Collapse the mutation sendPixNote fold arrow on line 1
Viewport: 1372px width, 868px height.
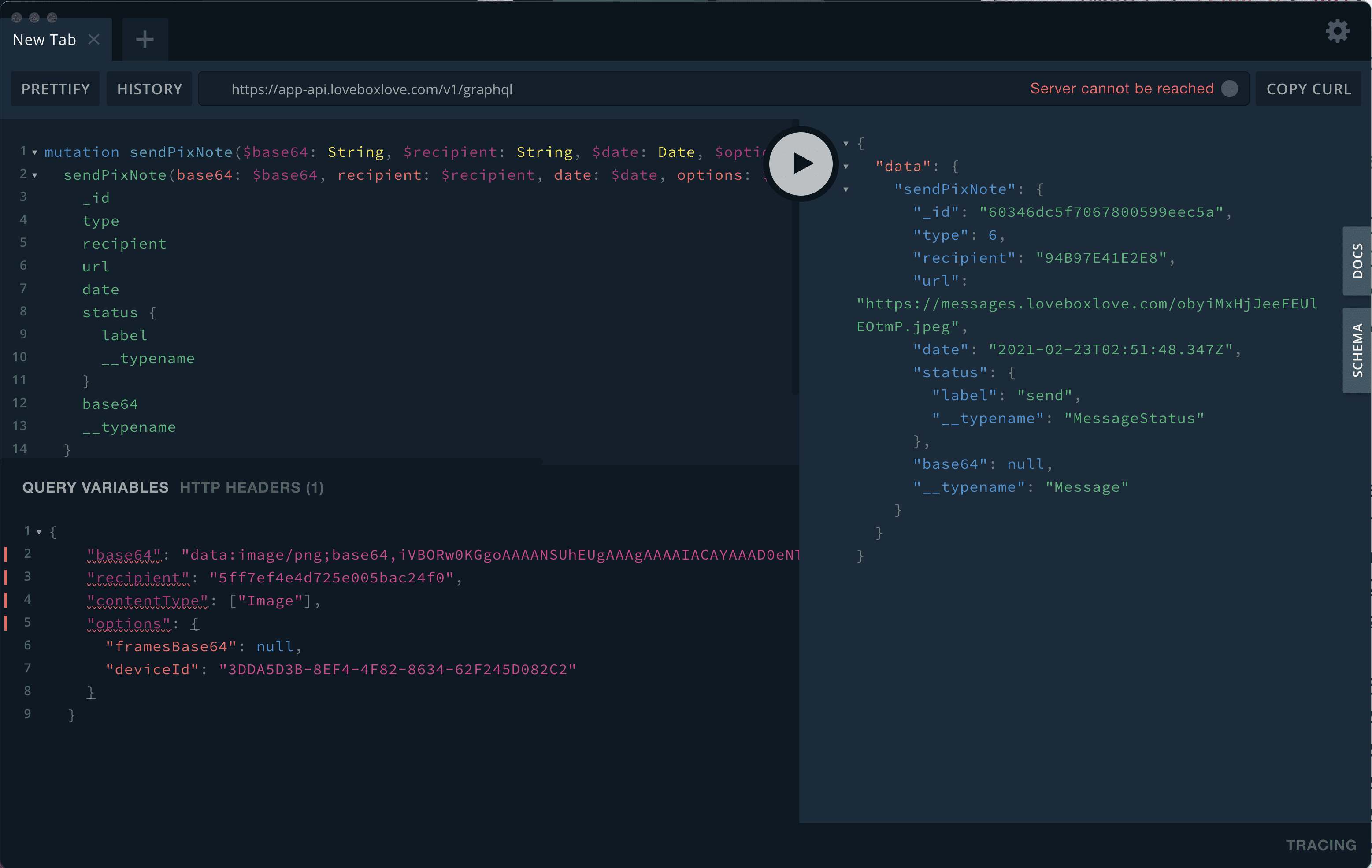pyautogui.click(x=35, y=153)
